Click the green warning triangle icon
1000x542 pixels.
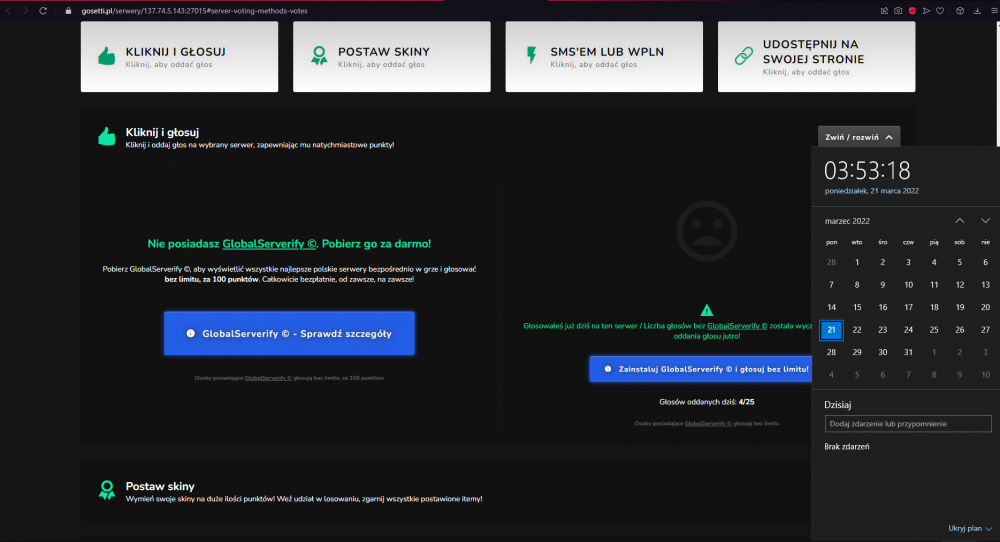click(x=706, y=311)
